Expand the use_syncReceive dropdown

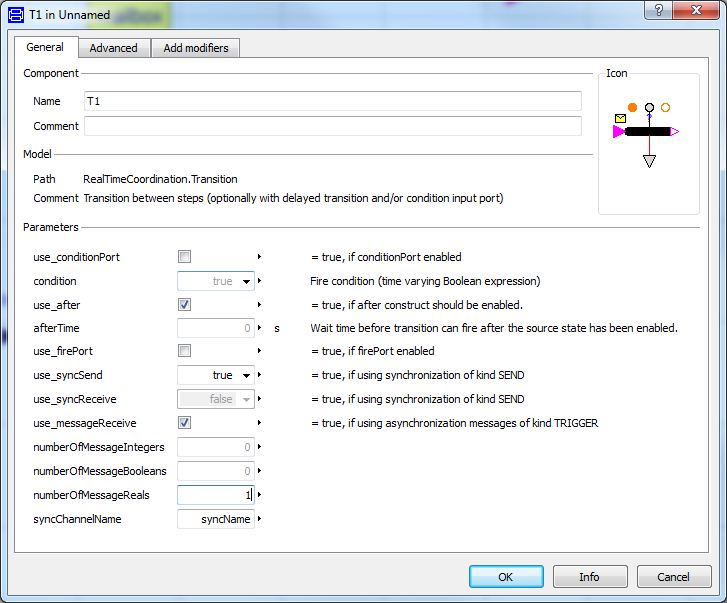246,400
